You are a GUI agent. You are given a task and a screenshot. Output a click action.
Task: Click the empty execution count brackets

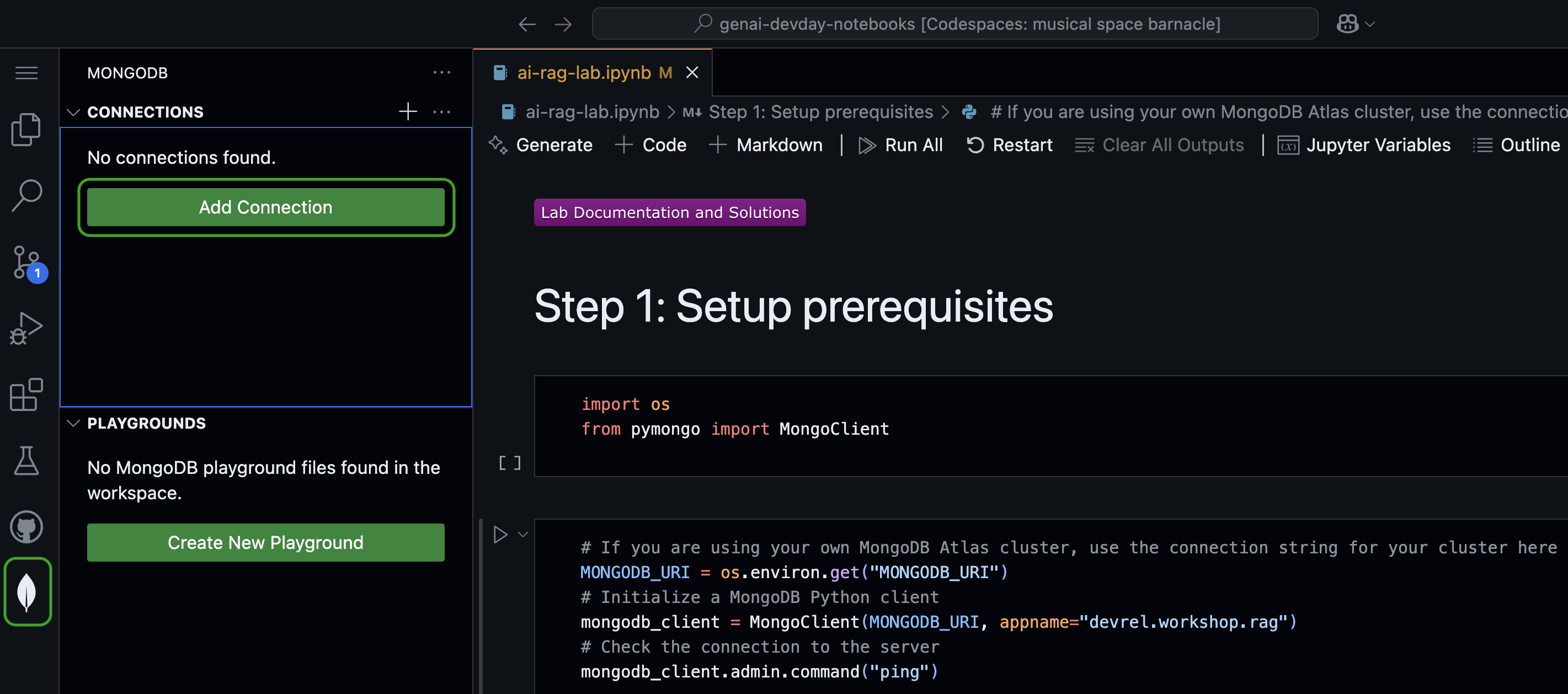point(509,463)
